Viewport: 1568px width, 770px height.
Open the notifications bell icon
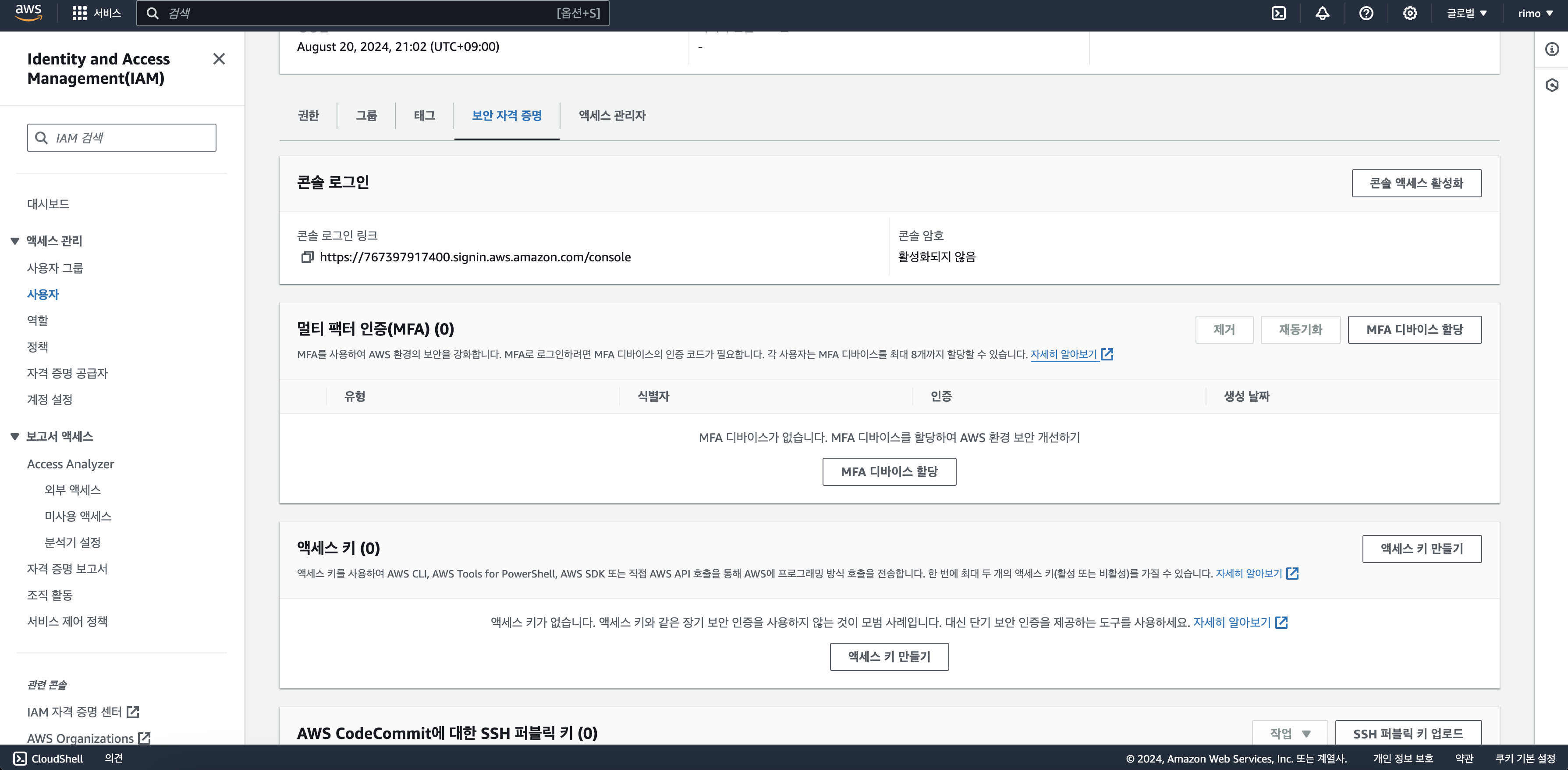(x=1322, y=14)
